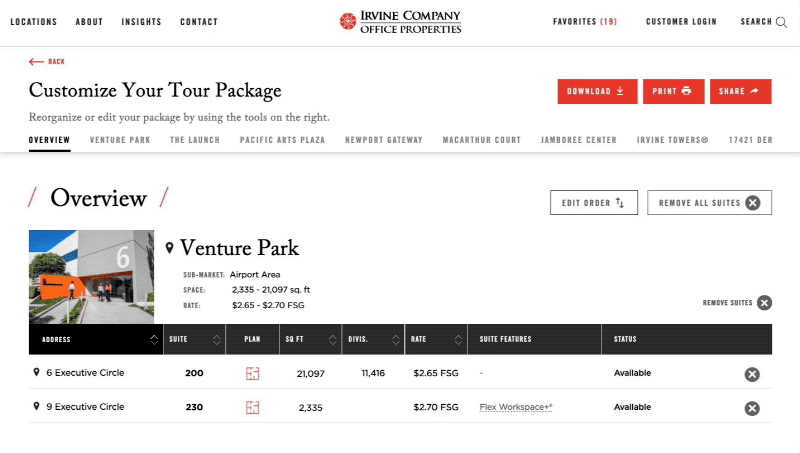The height and width of the screenshot is (453, 800).
Task: Switch to the Venture Park tab
Action: click(120, 140)
